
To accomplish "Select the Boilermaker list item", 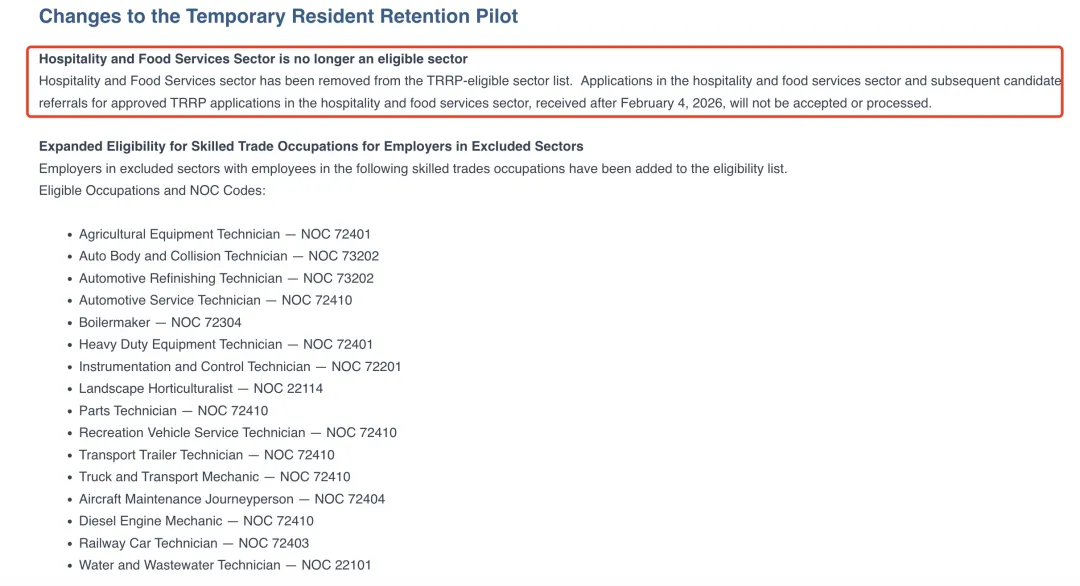I will point(160,322).
